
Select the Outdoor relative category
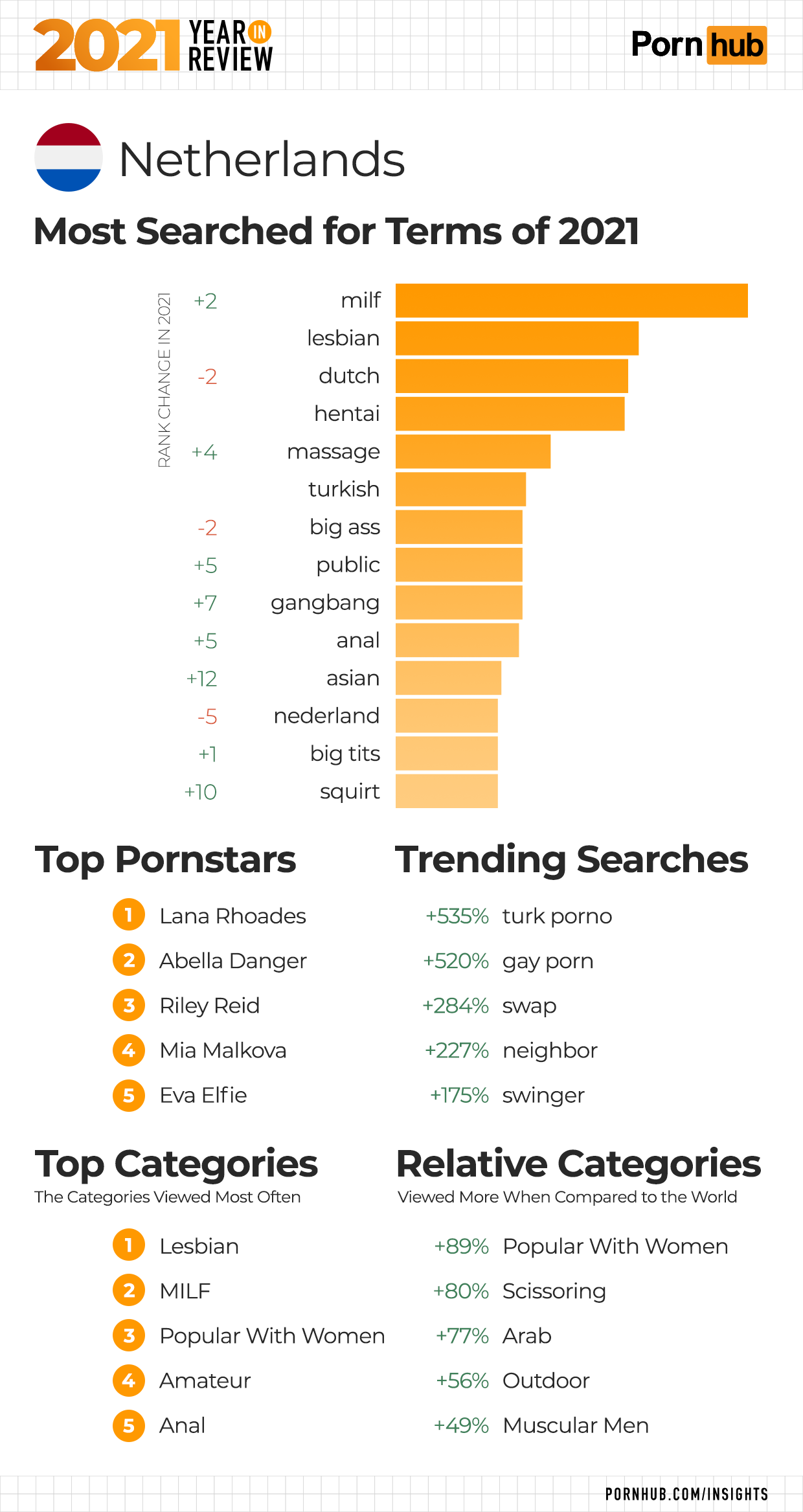coord(546,1381)
